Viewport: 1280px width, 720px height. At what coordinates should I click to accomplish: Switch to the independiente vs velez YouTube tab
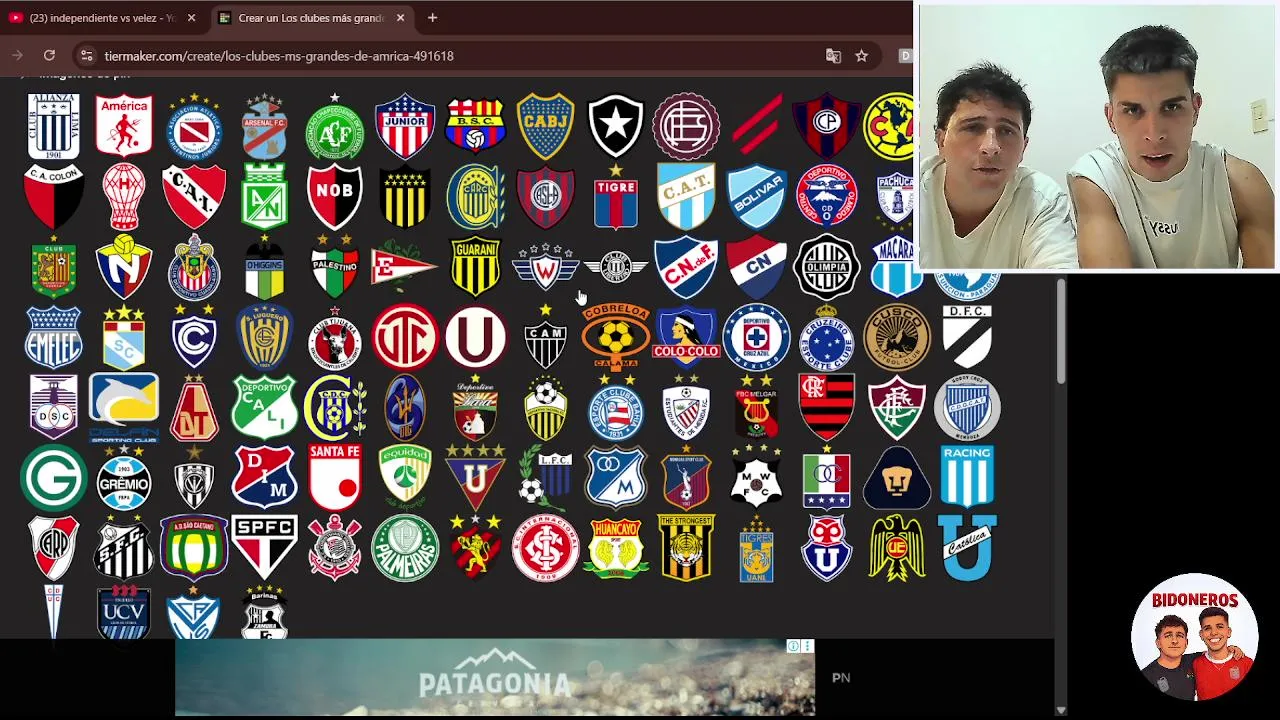[x=93, y=18]
